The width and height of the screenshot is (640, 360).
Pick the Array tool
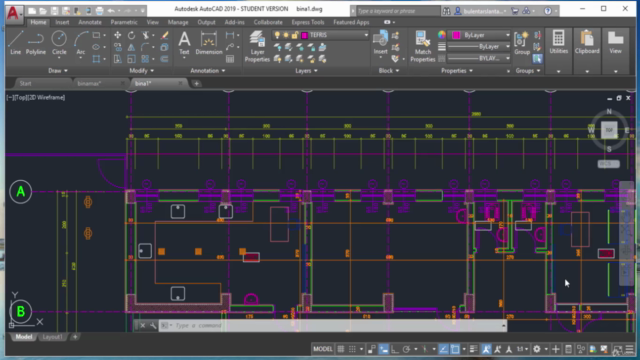point(145,59)
